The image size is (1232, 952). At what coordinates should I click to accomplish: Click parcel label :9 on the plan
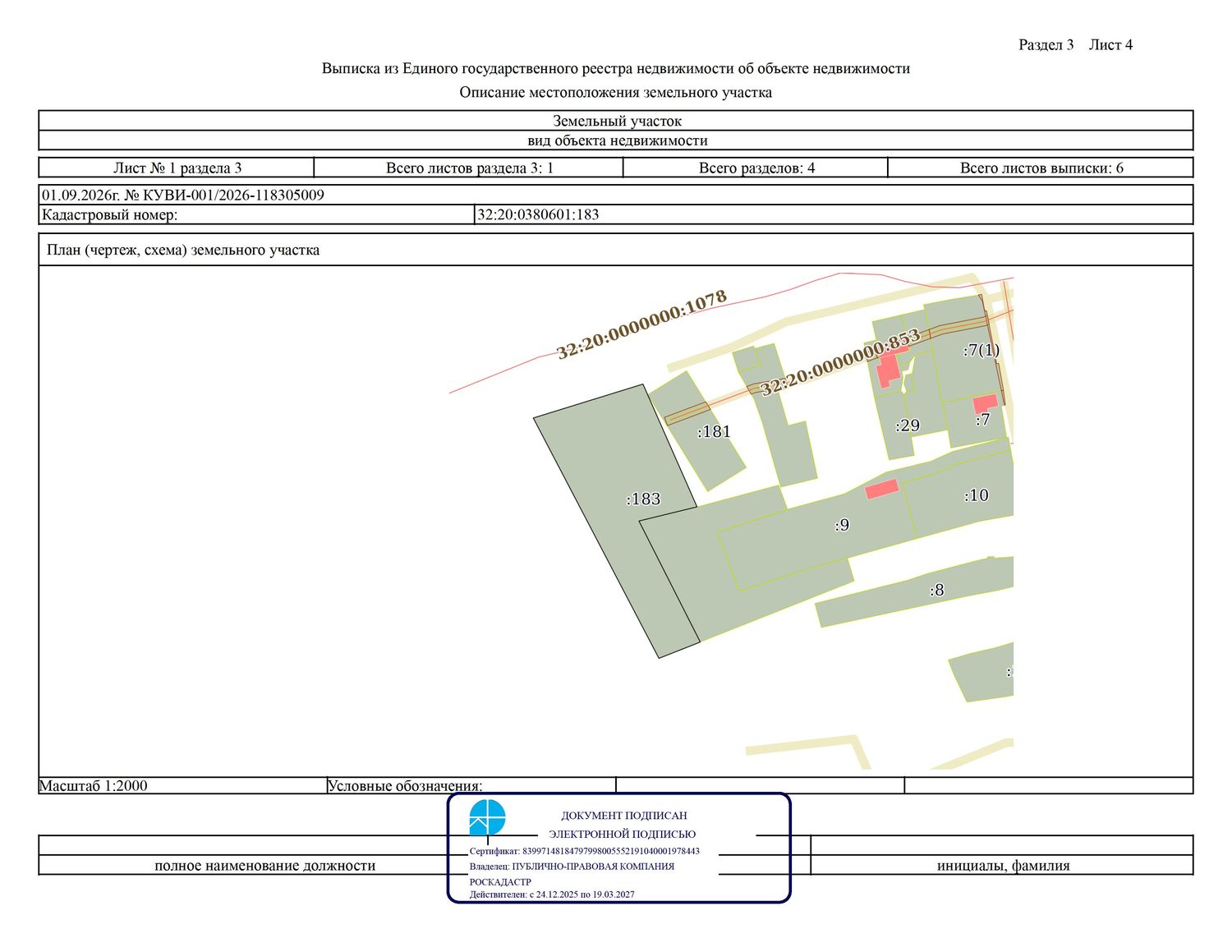coord(842,525)
